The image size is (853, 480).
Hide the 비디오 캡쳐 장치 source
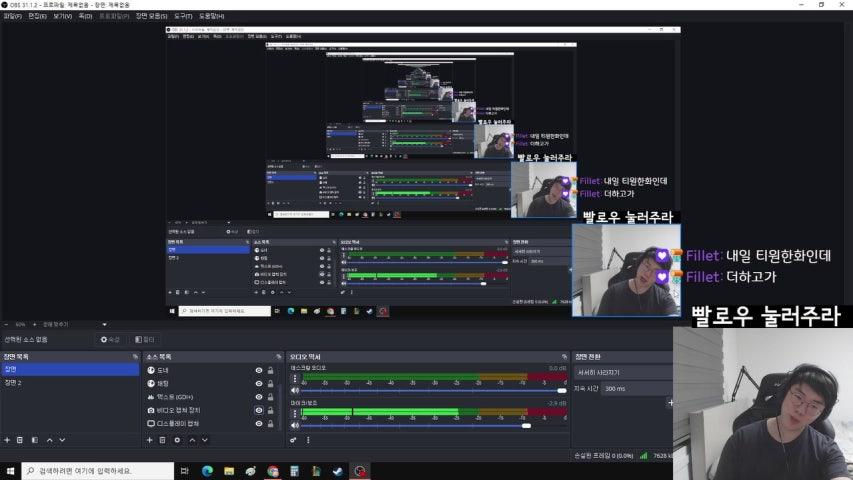[259, 410]
